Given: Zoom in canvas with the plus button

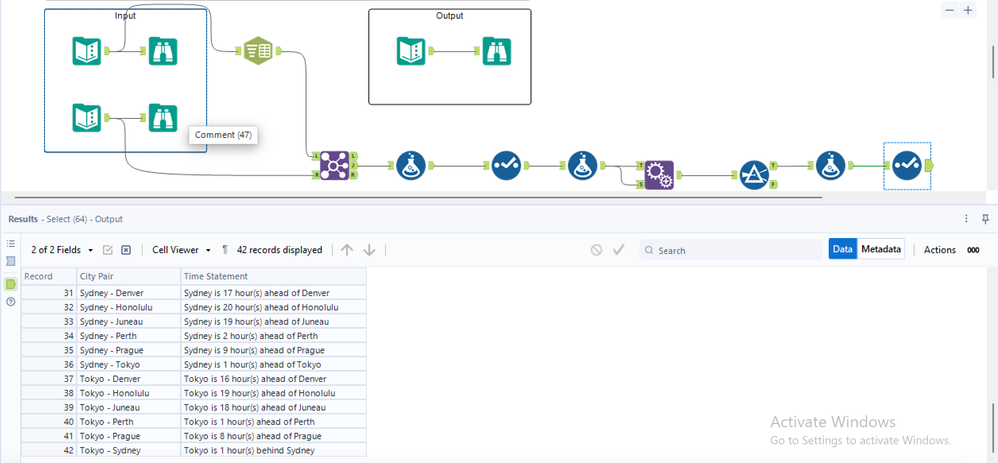Looking at the screenshot, I should (967, 10).
